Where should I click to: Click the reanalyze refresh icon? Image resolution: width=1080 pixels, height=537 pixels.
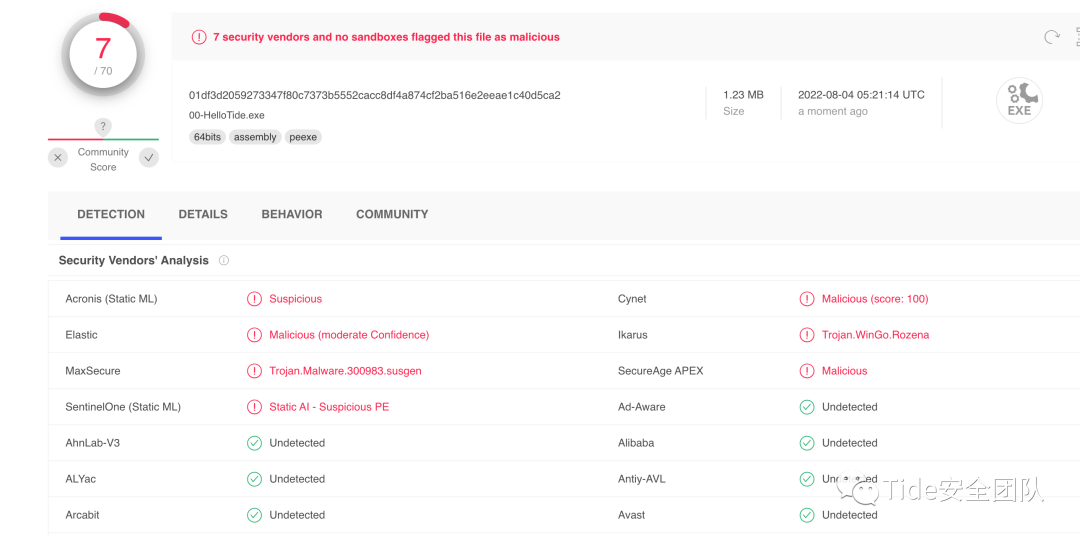(x=1051, y=37)
